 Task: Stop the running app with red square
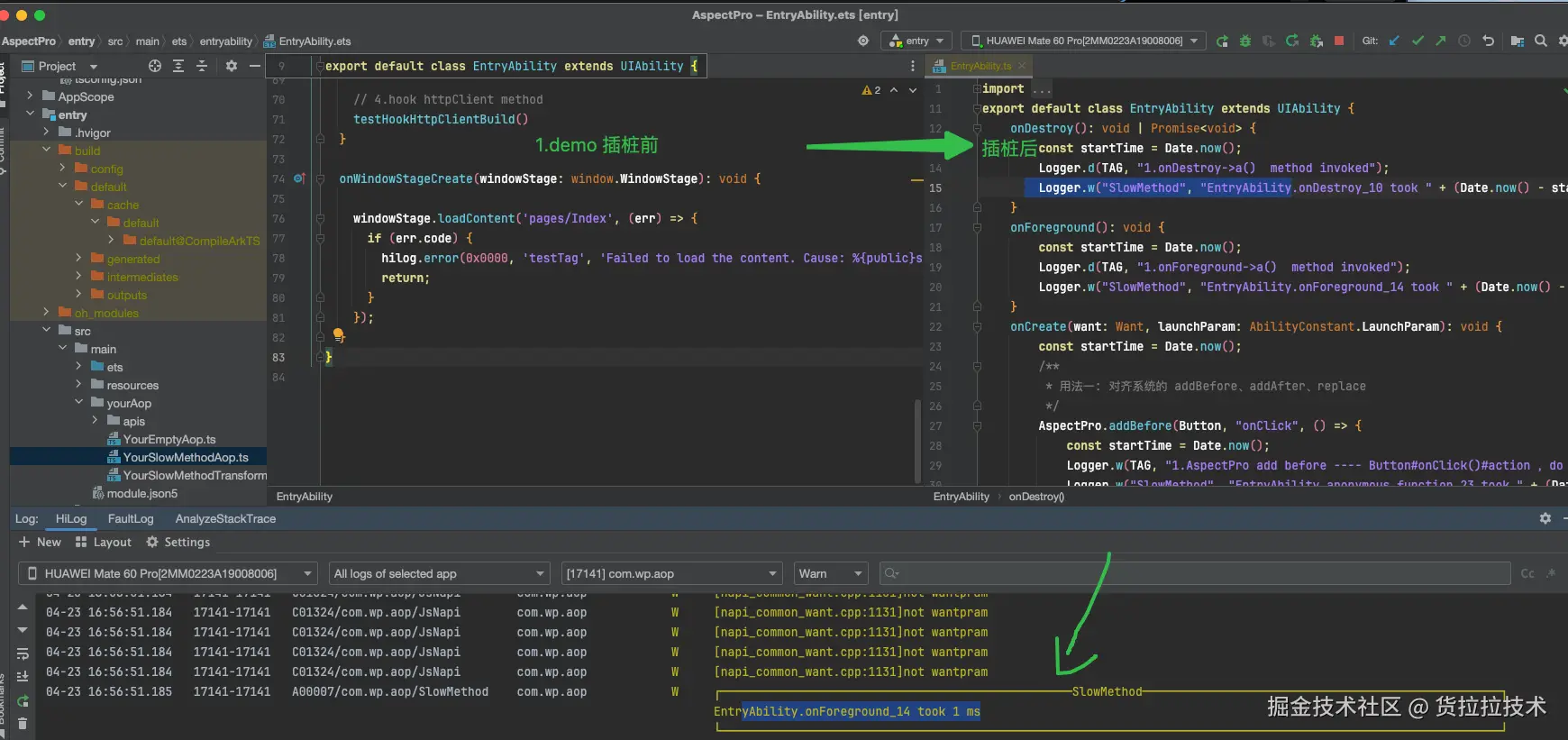[x=1339, y=41]
